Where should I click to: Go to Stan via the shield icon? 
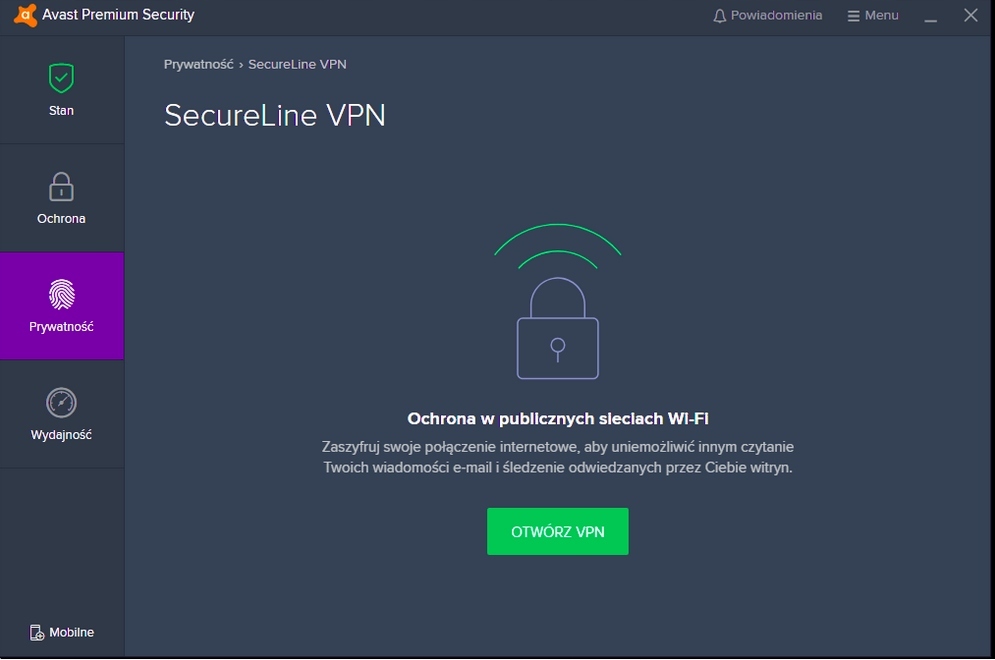coord(61,78)
